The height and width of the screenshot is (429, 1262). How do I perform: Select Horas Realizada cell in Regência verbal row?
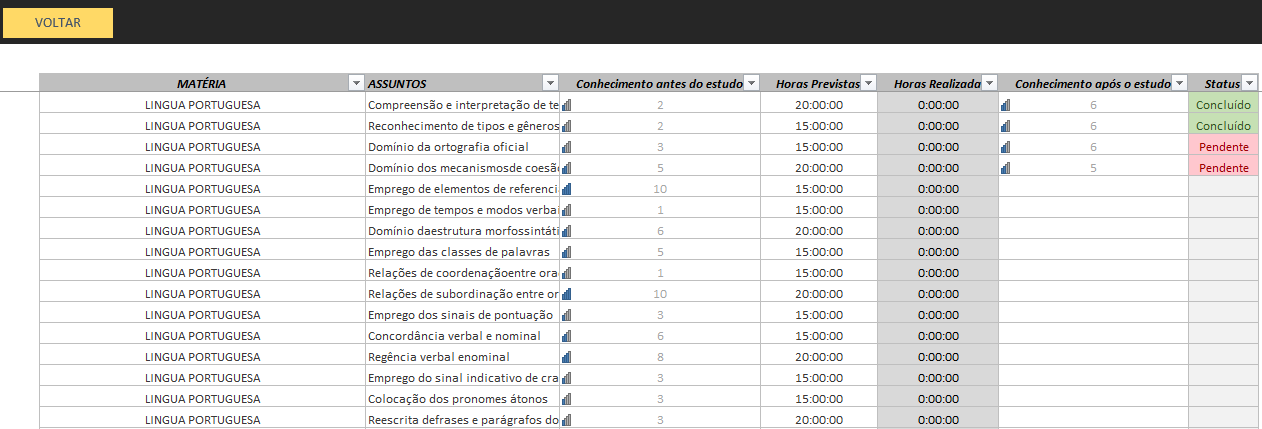tap(938, 356)
